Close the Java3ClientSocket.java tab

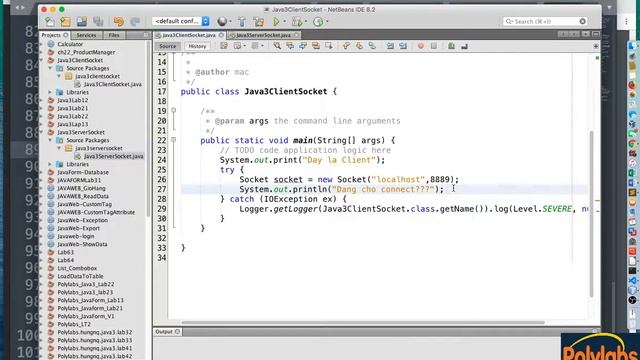point(222,35)
